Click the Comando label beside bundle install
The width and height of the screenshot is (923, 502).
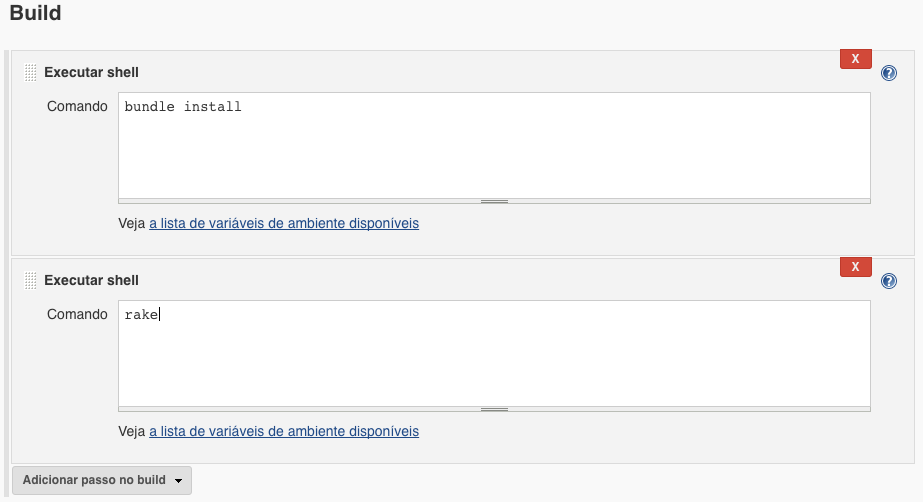coord(77,107)
